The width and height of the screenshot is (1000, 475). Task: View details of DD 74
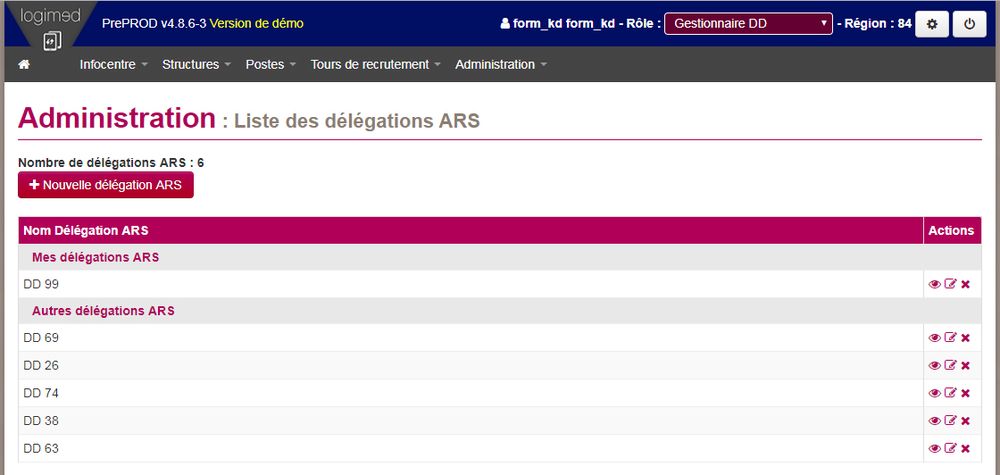pyautogui.click(x=934, y=393)
